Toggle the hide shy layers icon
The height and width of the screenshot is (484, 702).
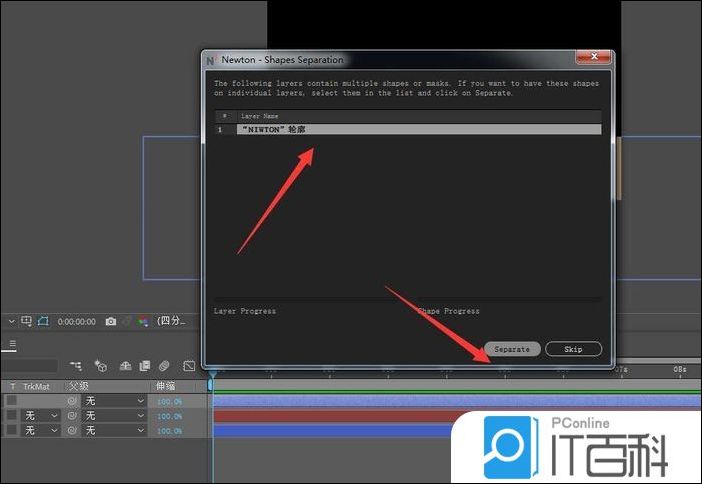pos(125,366)
